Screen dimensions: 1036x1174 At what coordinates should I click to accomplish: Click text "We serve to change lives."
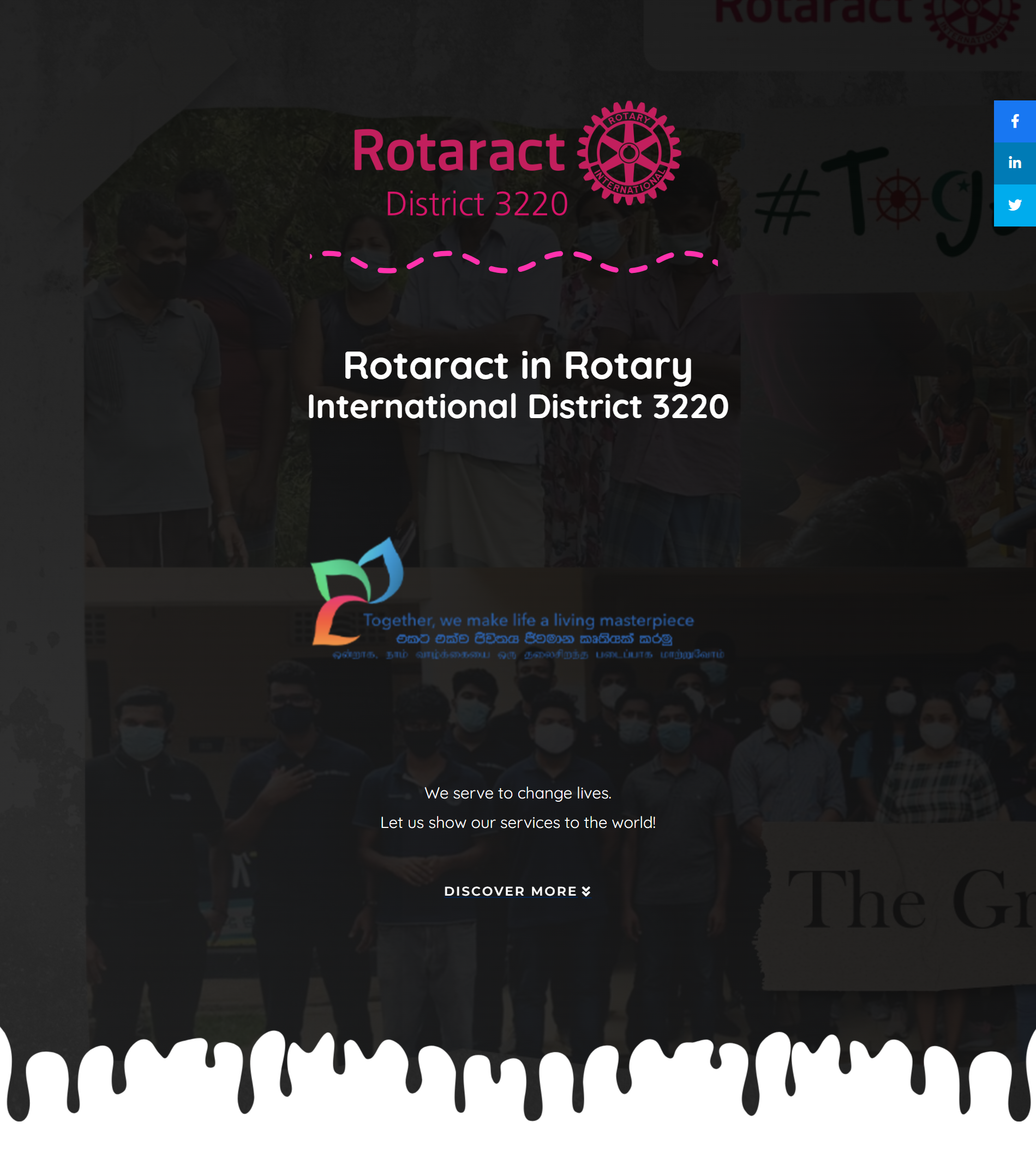click(518, 792)
